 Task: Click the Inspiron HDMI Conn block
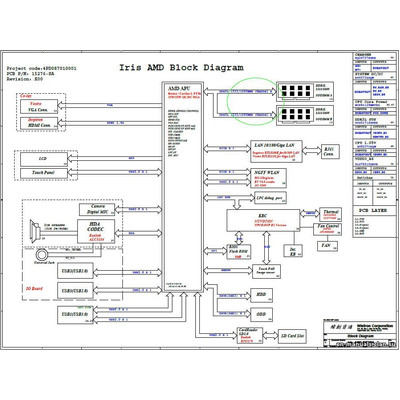click(39, 123)
